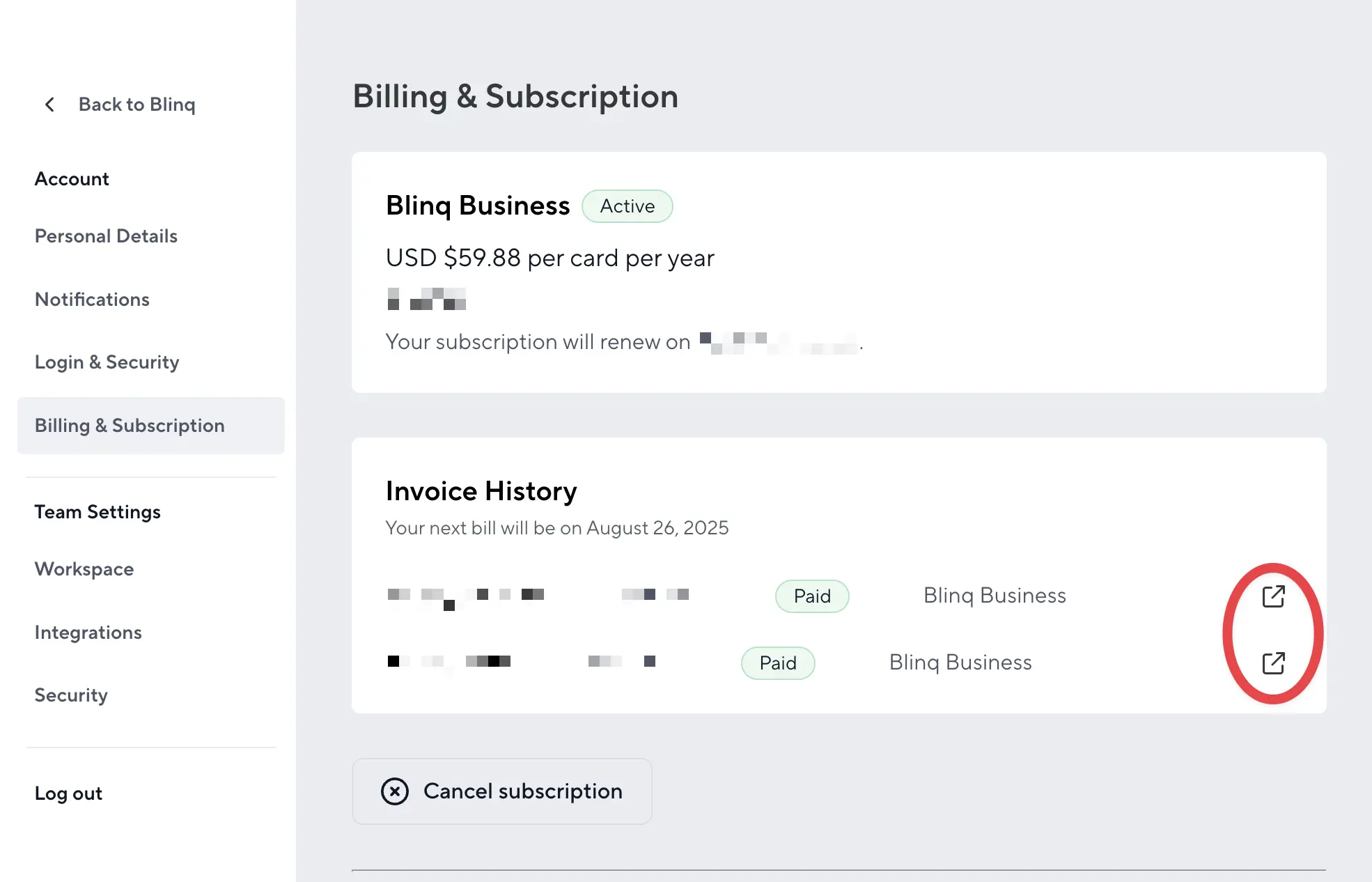
Task: Click first invoice row's Blinq Business text
Action: coord(995,596)
